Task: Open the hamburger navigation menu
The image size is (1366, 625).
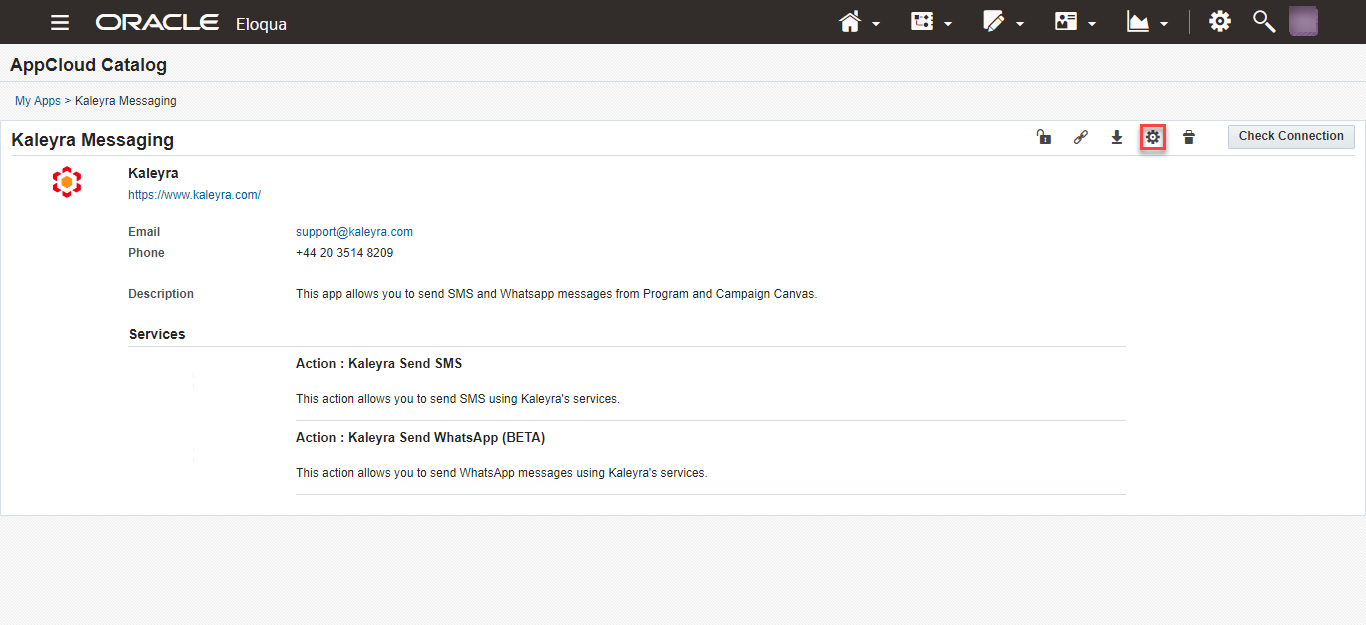Action: click(x=60, y=22)
